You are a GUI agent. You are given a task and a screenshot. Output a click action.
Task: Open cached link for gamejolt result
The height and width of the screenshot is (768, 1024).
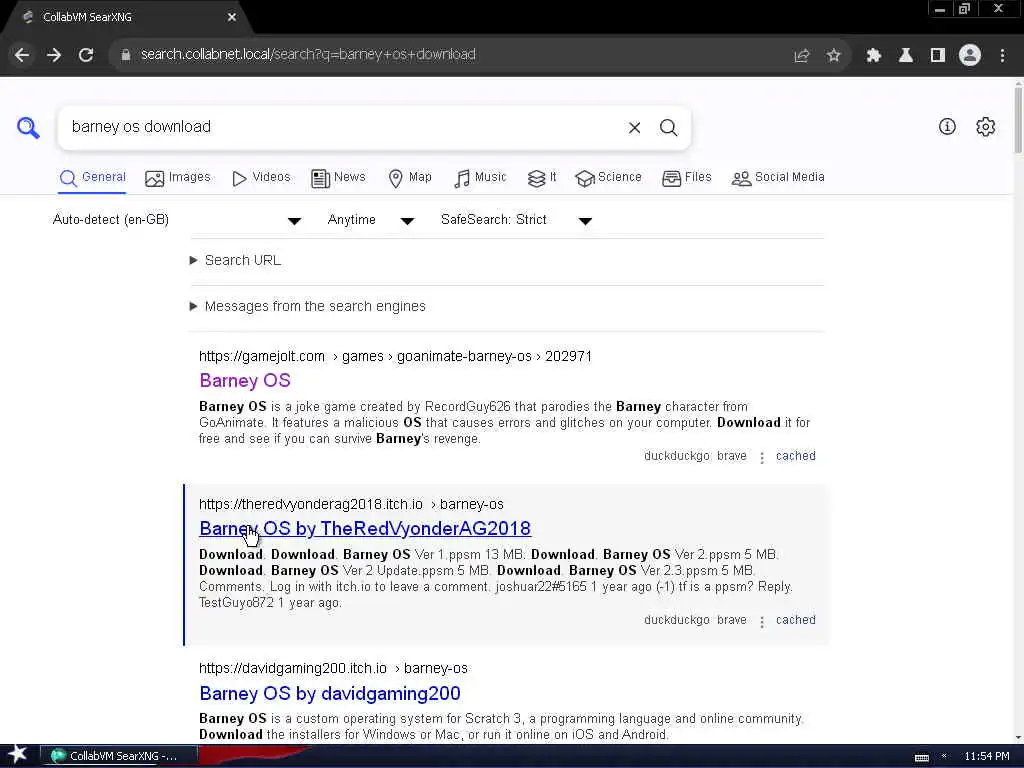tap(795, 456)
